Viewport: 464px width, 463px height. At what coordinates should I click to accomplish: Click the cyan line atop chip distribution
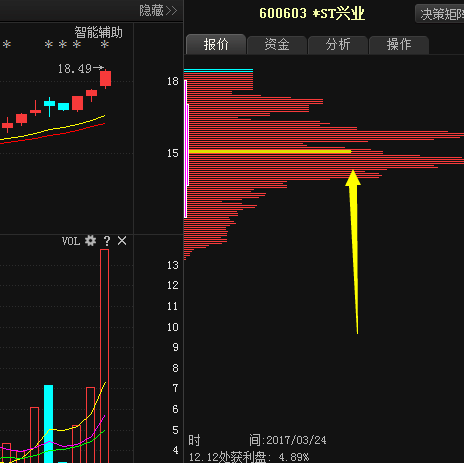click(x=218, y=70)
